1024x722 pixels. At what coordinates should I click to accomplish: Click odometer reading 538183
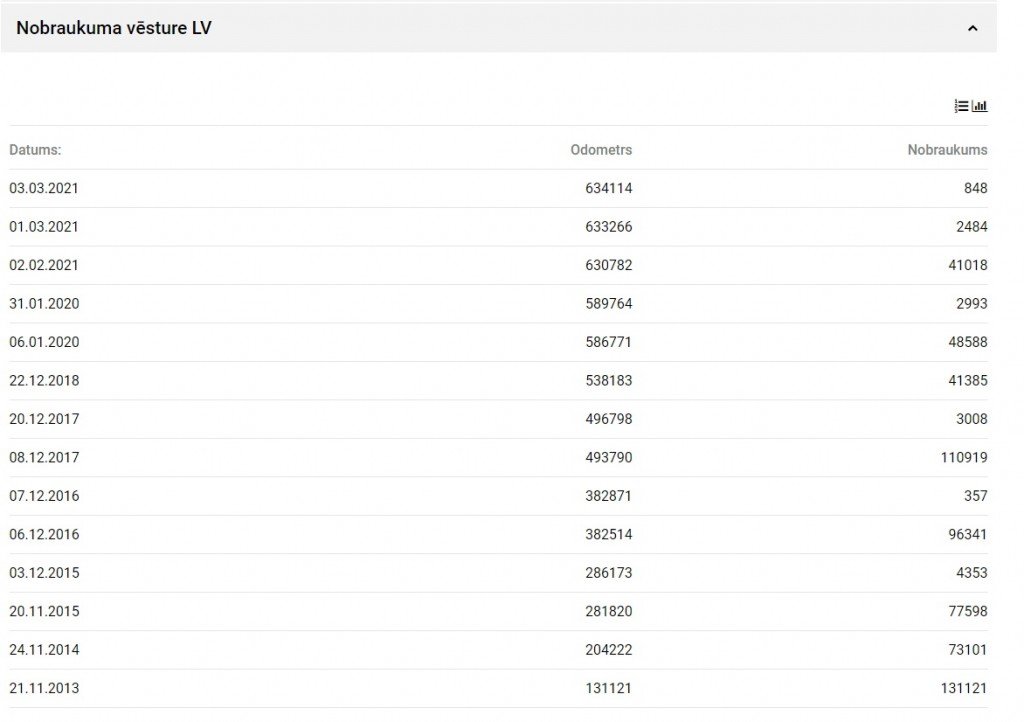pyautogui.click(x=609, y=381)
